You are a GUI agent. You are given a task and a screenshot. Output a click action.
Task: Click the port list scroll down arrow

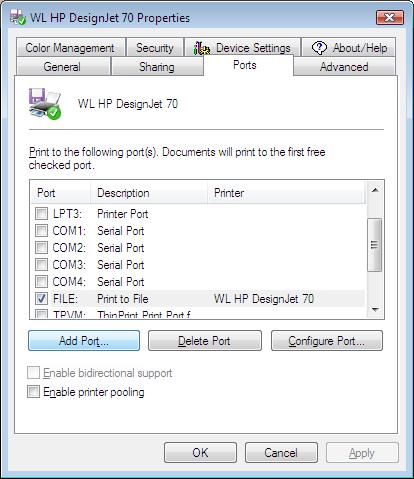coord(375,310)
